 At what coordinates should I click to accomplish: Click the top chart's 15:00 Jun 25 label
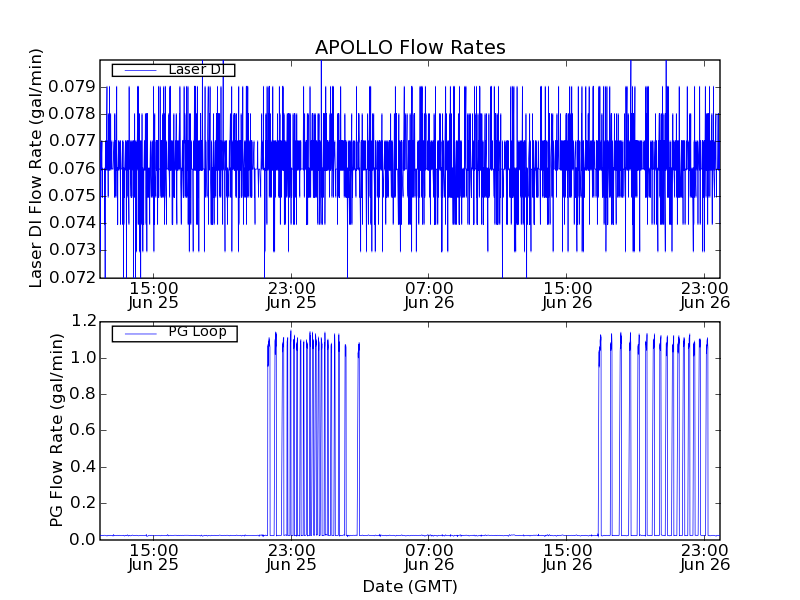coord(153,295)
